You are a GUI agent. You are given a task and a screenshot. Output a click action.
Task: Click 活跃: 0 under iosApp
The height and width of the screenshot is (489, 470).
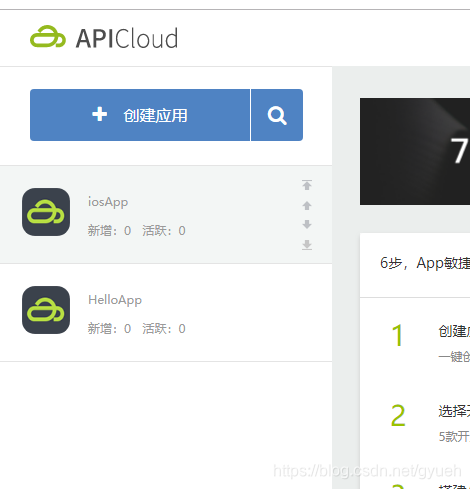[164, 230]
